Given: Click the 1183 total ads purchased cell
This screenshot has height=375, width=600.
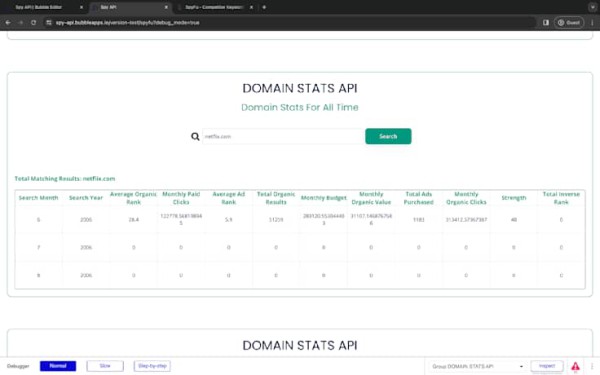Looking at the screenshot, I should tap(419, 220).
